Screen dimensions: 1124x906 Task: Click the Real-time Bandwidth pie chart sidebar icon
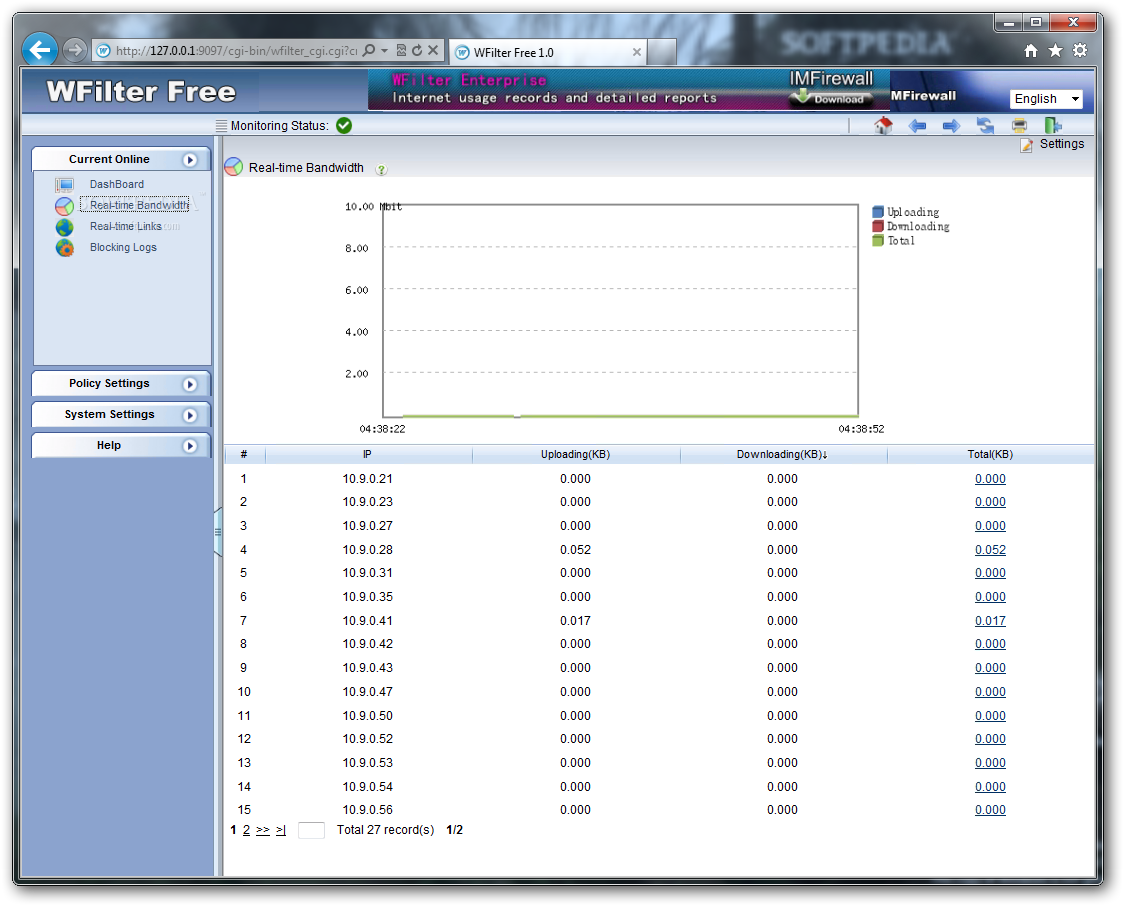click(x=65, y=206)
